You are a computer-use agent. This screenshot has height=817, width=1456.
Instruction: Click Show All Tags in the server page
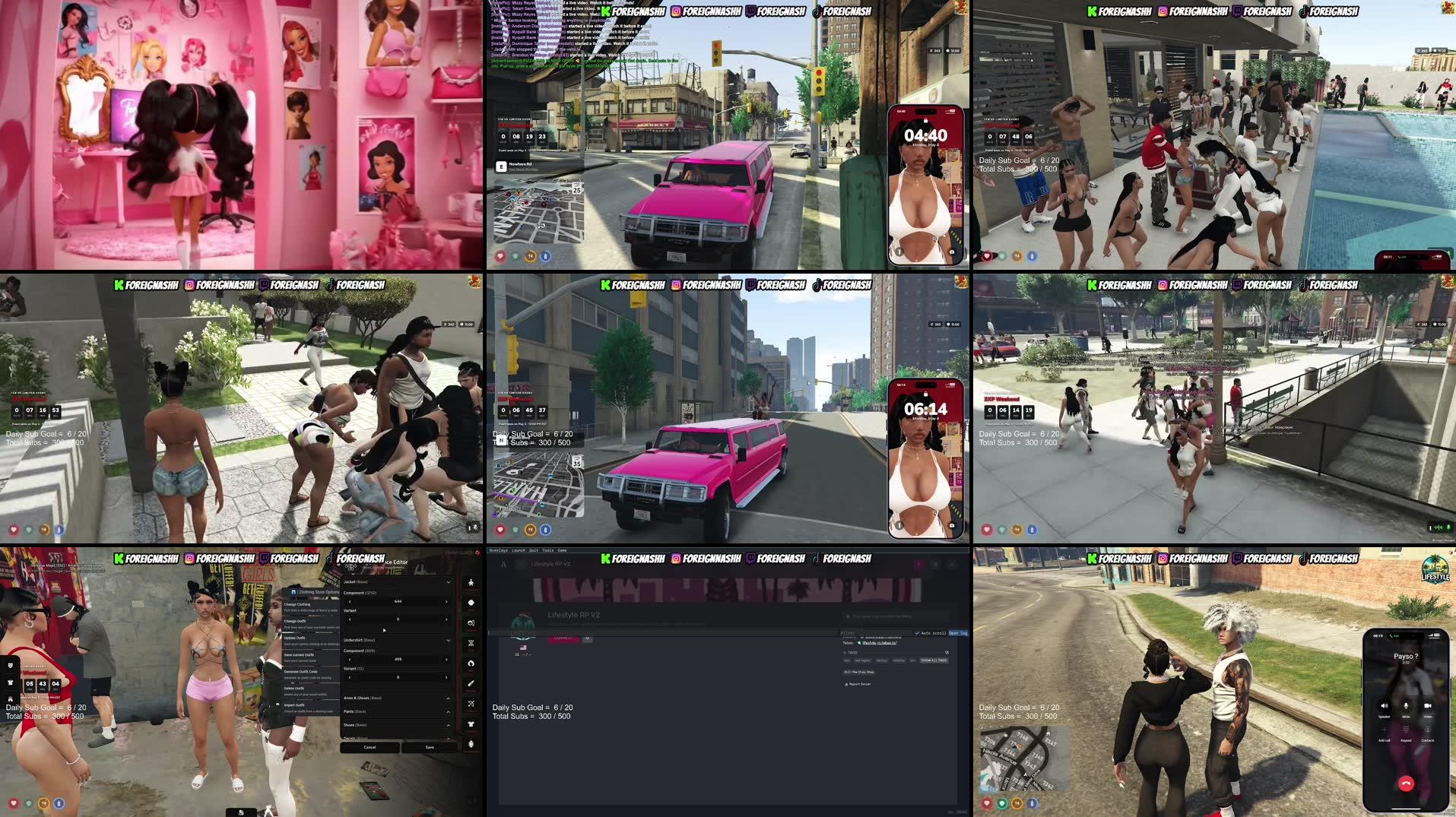click(934, 660)
